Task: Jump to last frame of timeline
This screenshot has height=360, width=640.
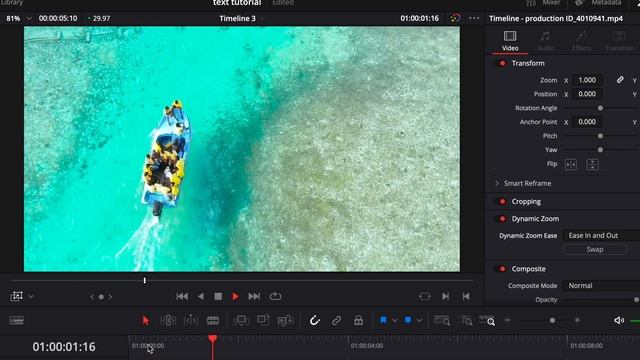Action: [254, 296]
